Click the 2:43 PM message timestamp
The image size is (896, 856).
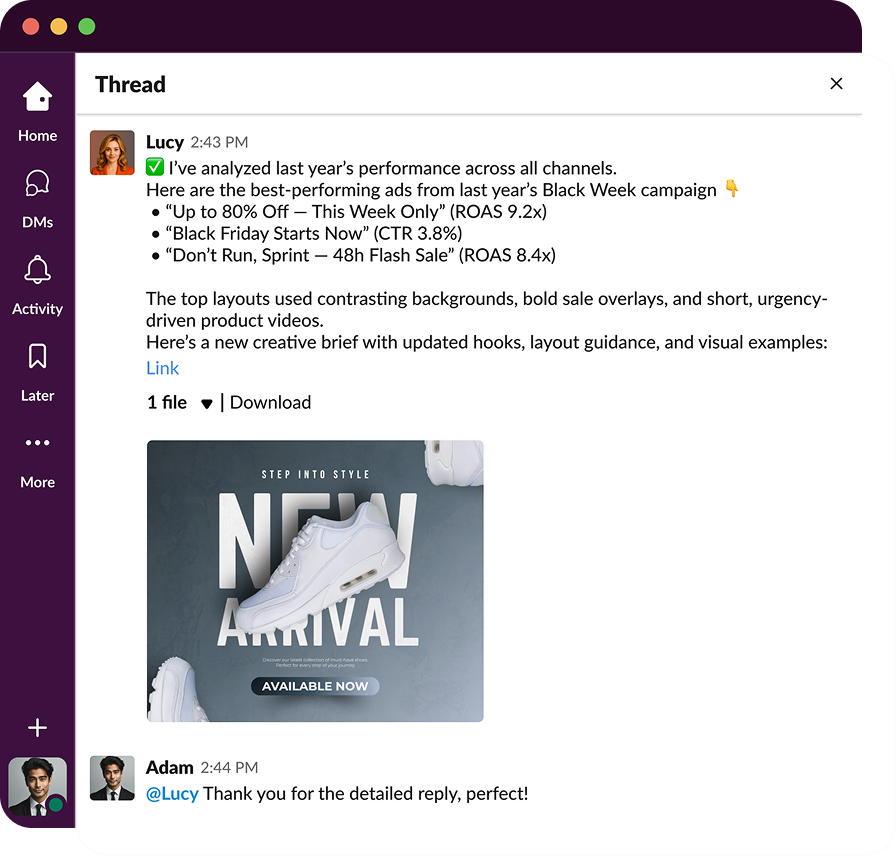(219, 143)
